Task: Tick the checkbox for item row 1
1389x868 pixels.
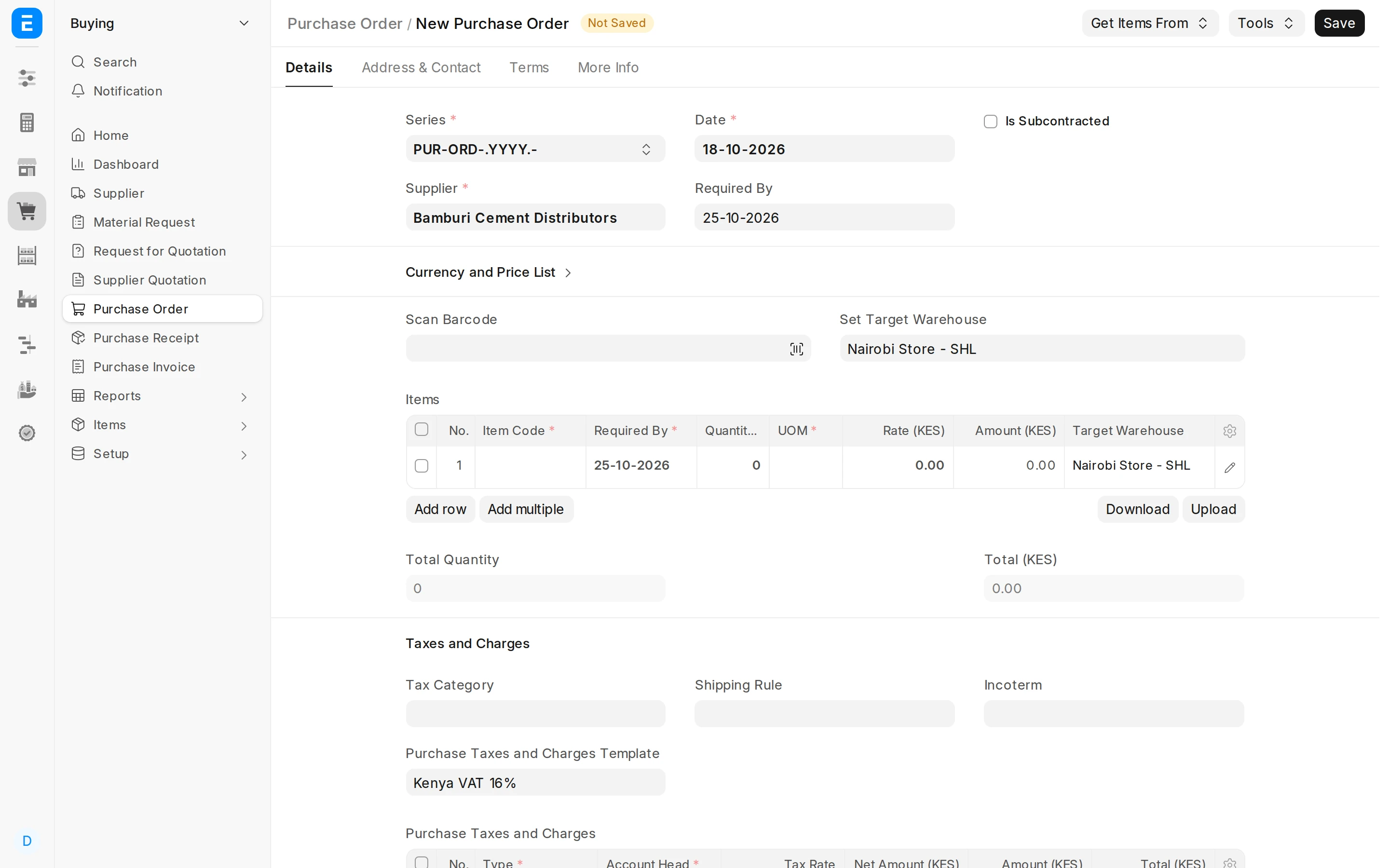Action: tap(422, 465)
